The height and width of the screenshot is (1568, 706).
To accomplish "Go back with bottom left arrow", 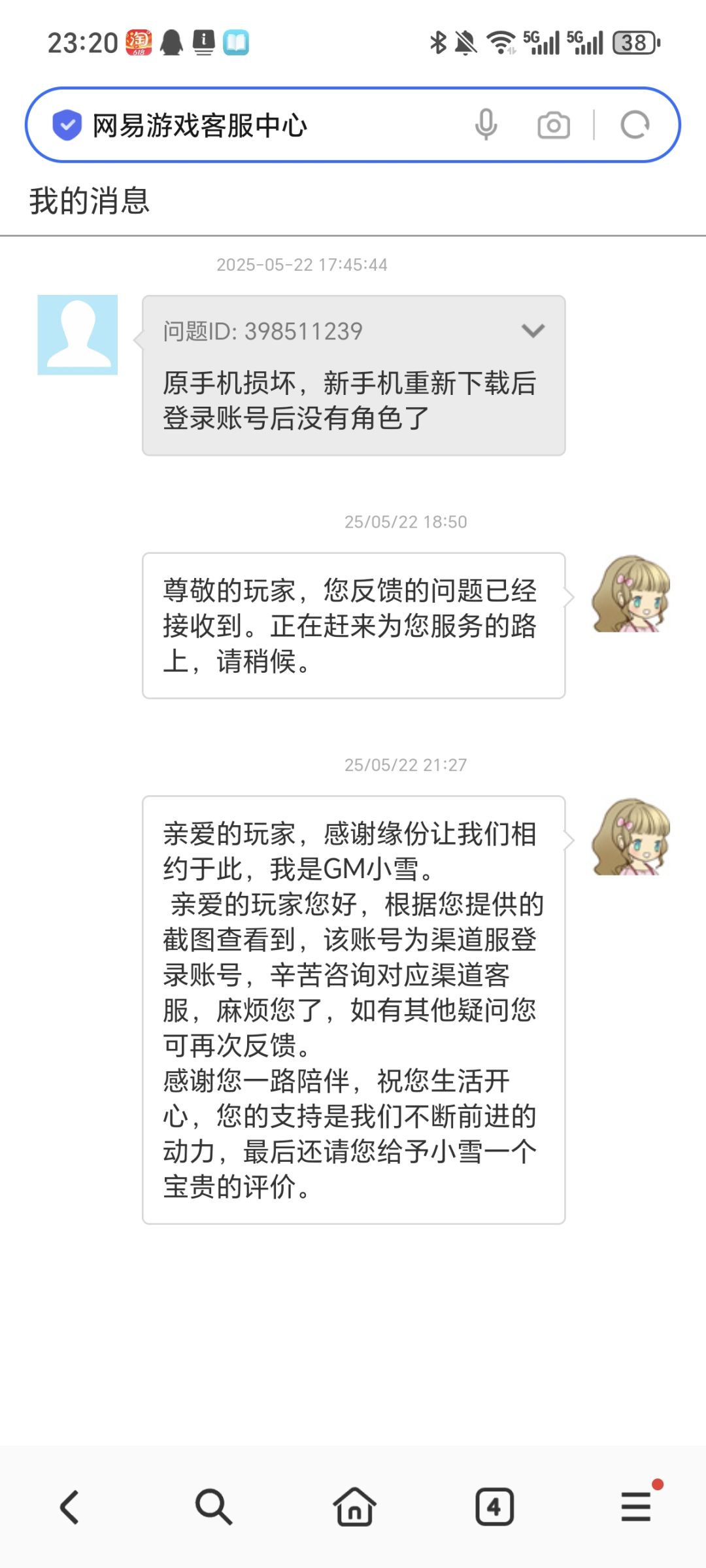I will pyautogui.click(x=70, y=1507).
